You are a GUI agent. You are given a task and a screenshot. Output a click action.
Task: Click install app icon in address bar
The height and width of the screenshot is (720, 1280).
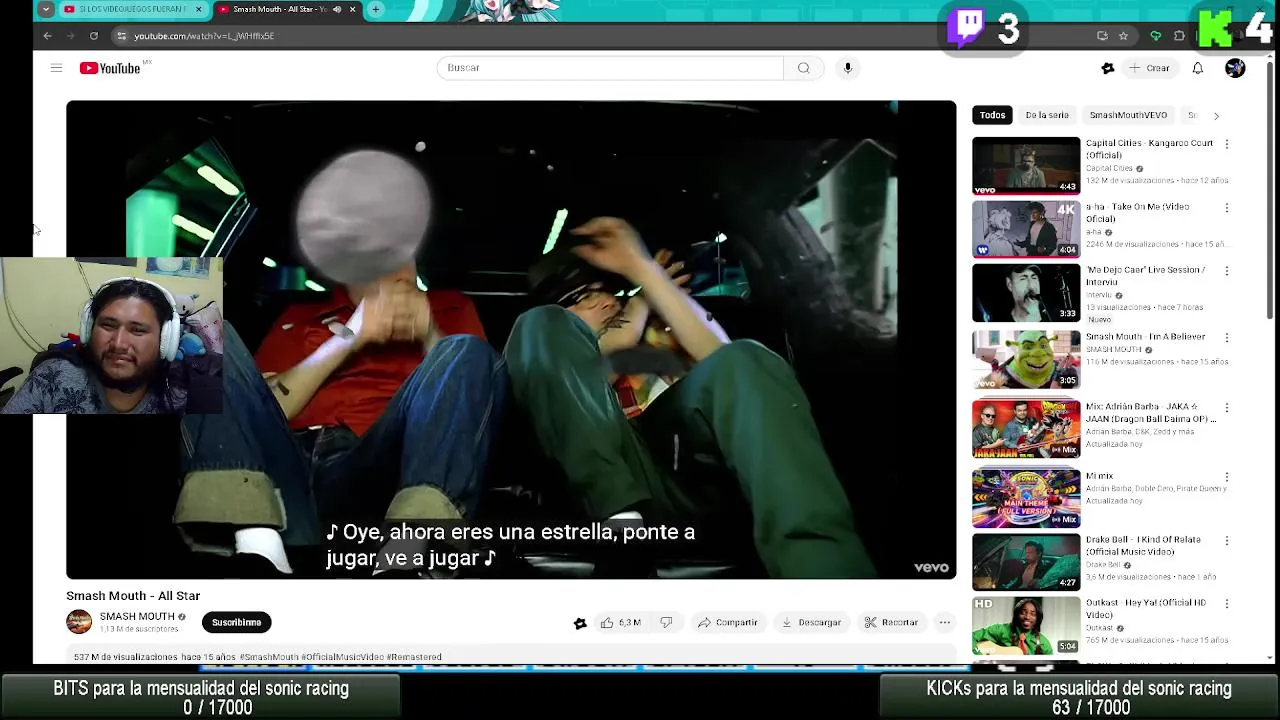coord(1102,36)
